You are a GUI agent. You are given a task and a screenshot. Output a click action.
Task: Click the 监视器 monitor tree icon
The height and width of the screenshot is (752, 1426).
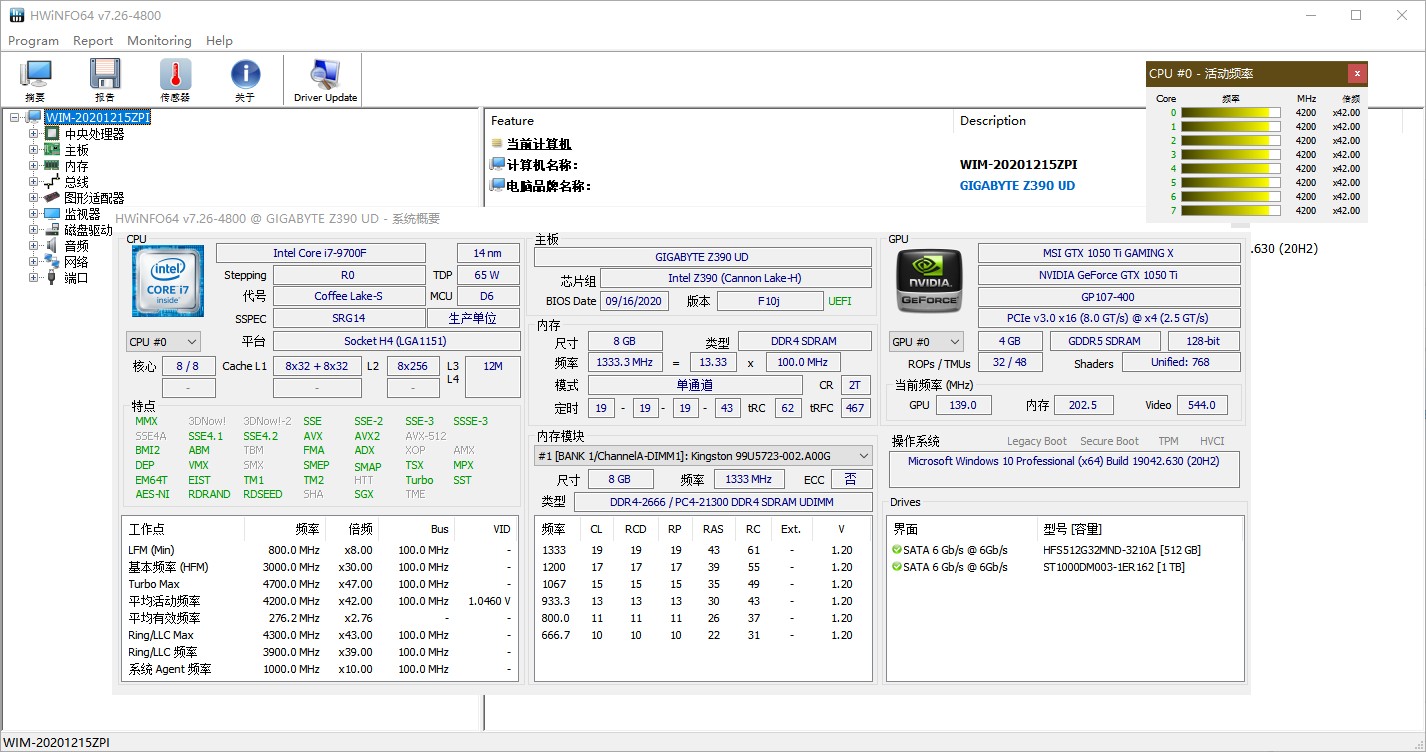tap(52, 214)
